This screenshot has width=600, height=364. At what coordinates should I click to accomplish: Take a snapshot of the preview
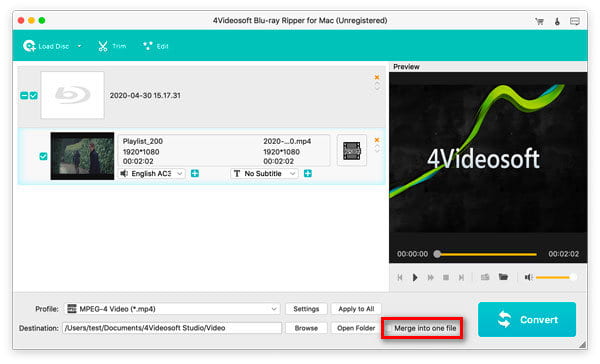(x=485, y=277)
